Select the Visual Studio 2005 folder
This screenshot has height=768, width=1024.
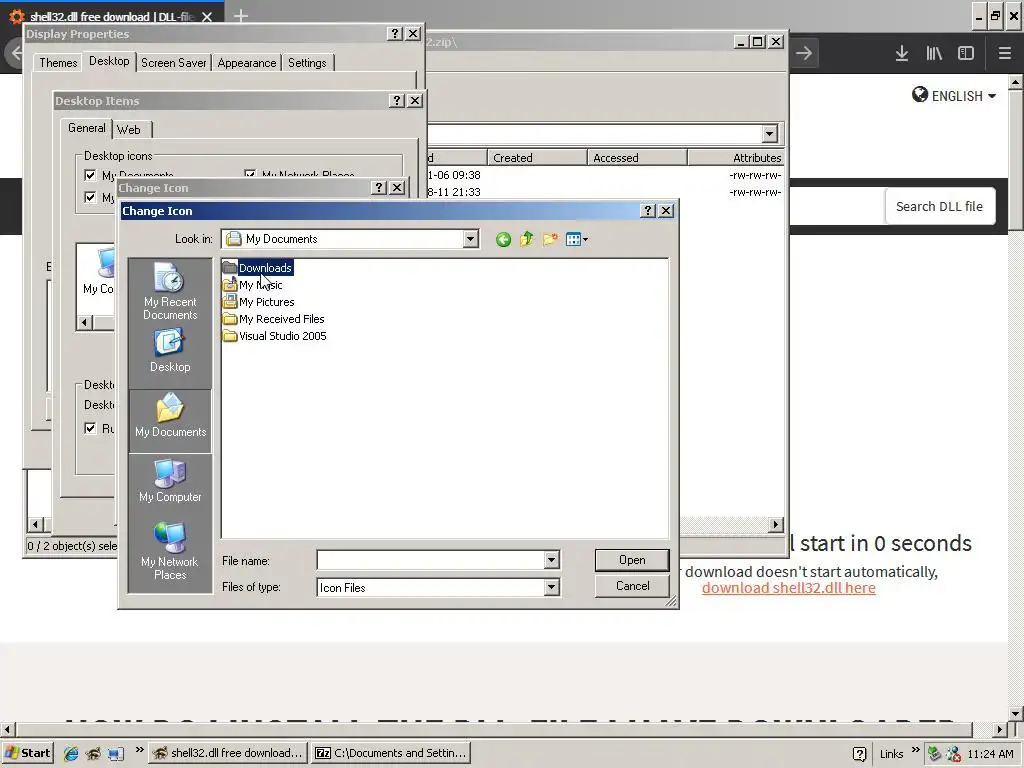pos(275,336)
